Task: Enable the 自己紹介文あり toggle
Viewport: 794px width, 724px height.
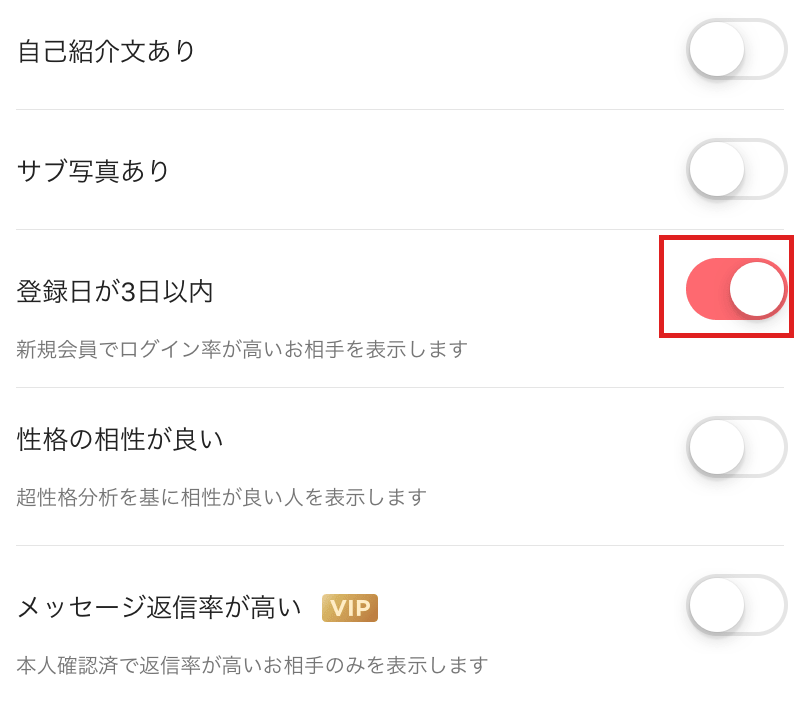Action: coord(737,50)
